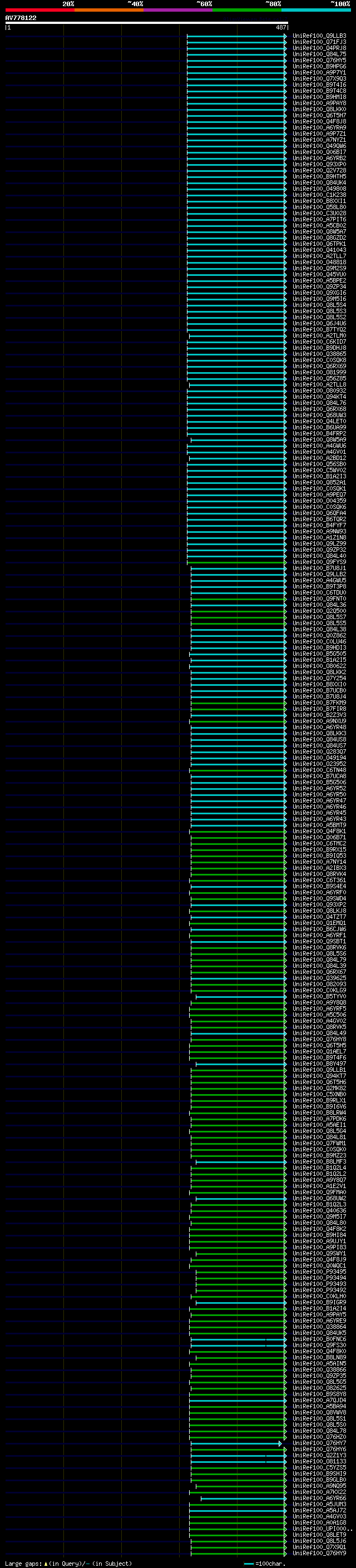Open hit UniRef100_A7QJD4
The image size is (356, 1568).
pyautogui.click(x=319, y=1400)
